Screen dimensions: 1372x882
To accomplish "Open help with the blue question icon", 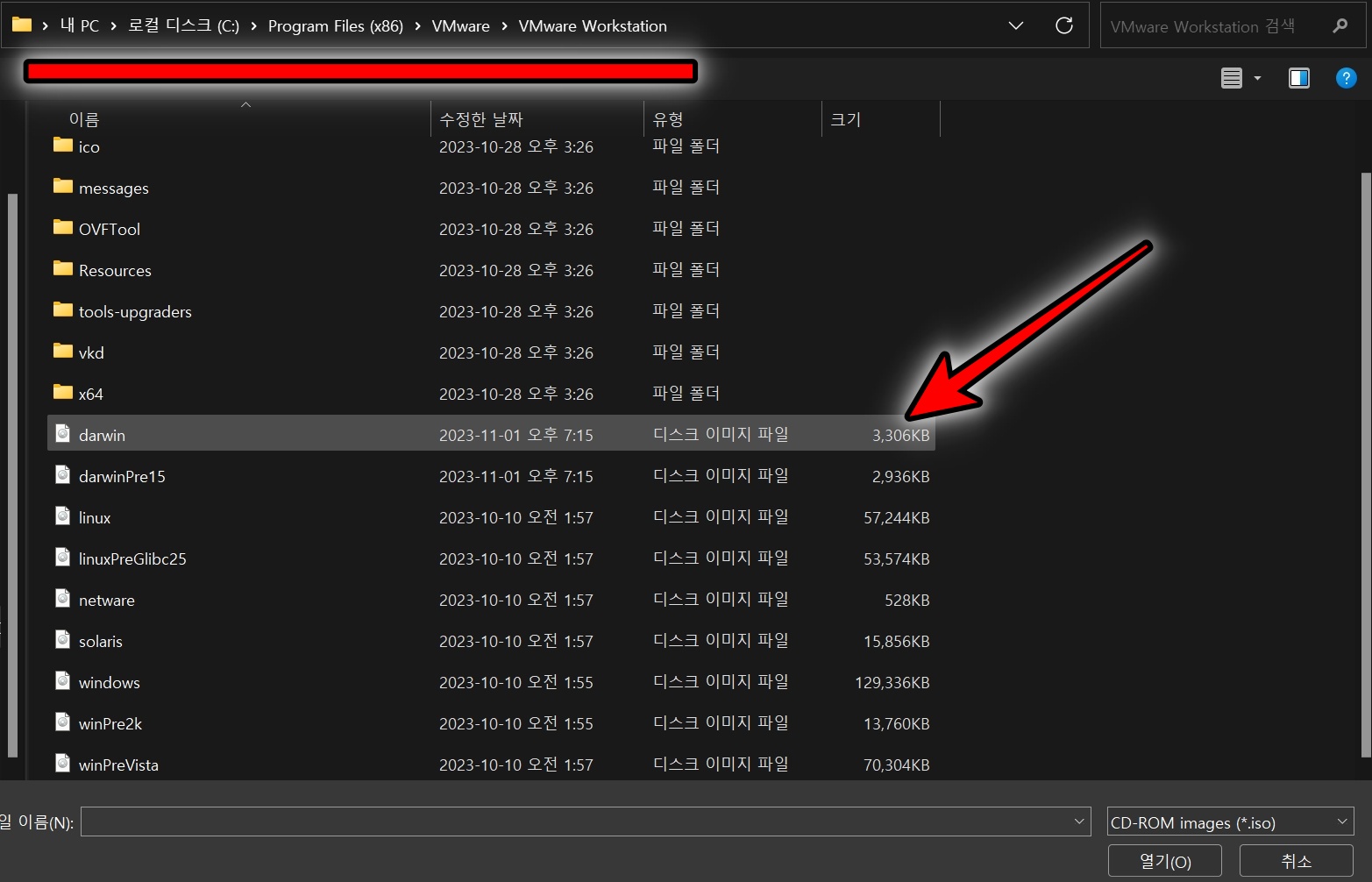I will pos(1346,78).
